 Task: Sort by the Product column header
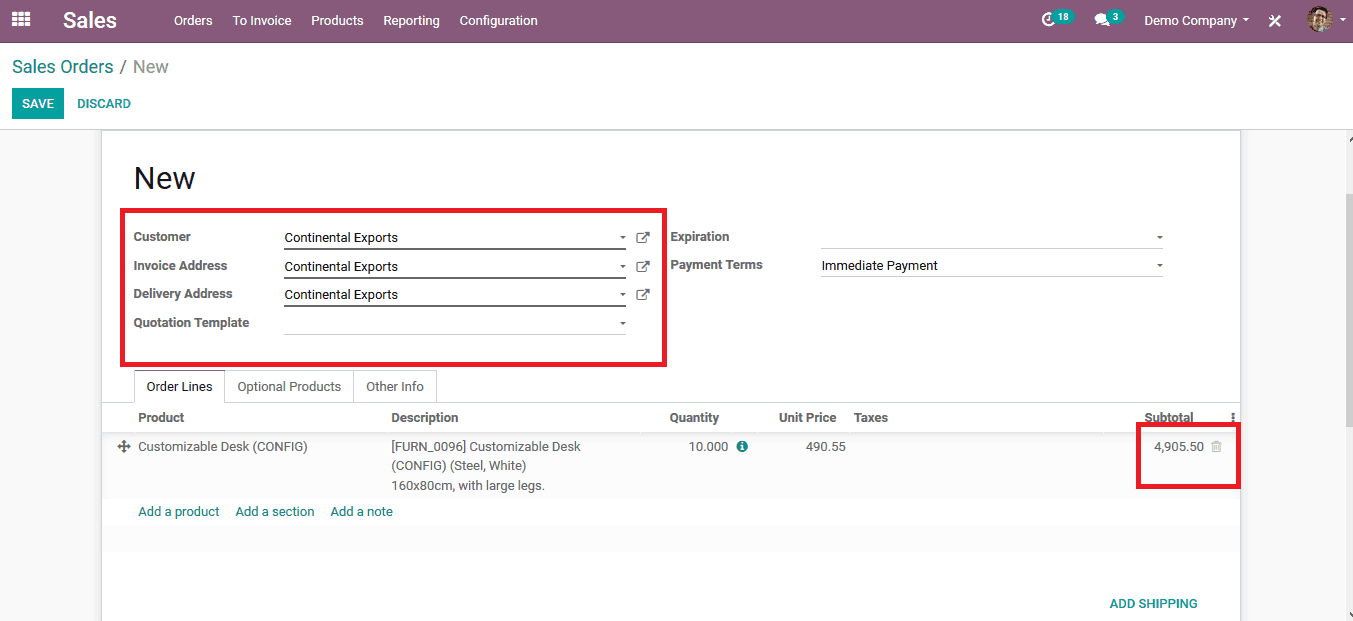(161, 418)
